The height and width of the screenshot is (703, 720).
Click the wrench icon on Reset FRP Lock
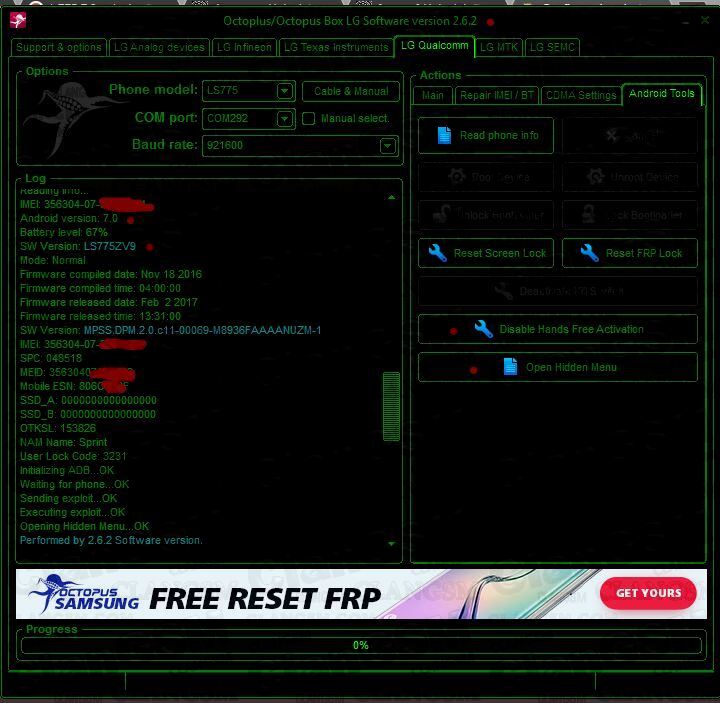pos(590,253)
